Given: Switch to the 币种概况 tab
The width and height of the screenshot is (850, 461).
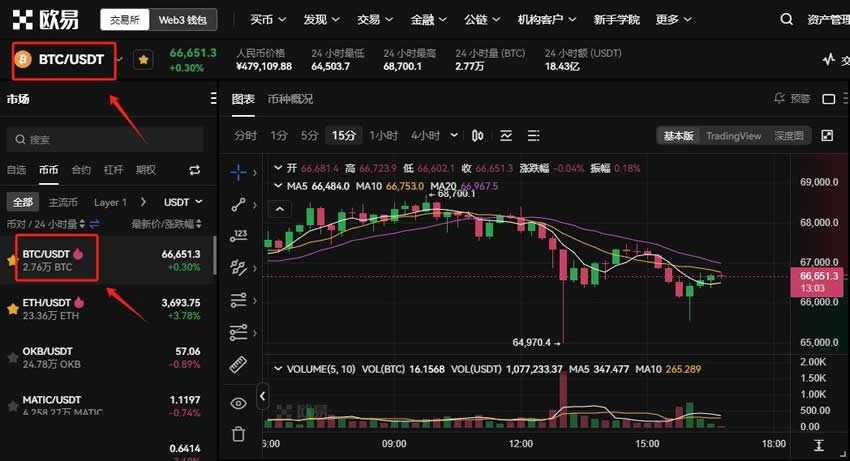Looking at the screenshot, I should click(x=290, y=99).
